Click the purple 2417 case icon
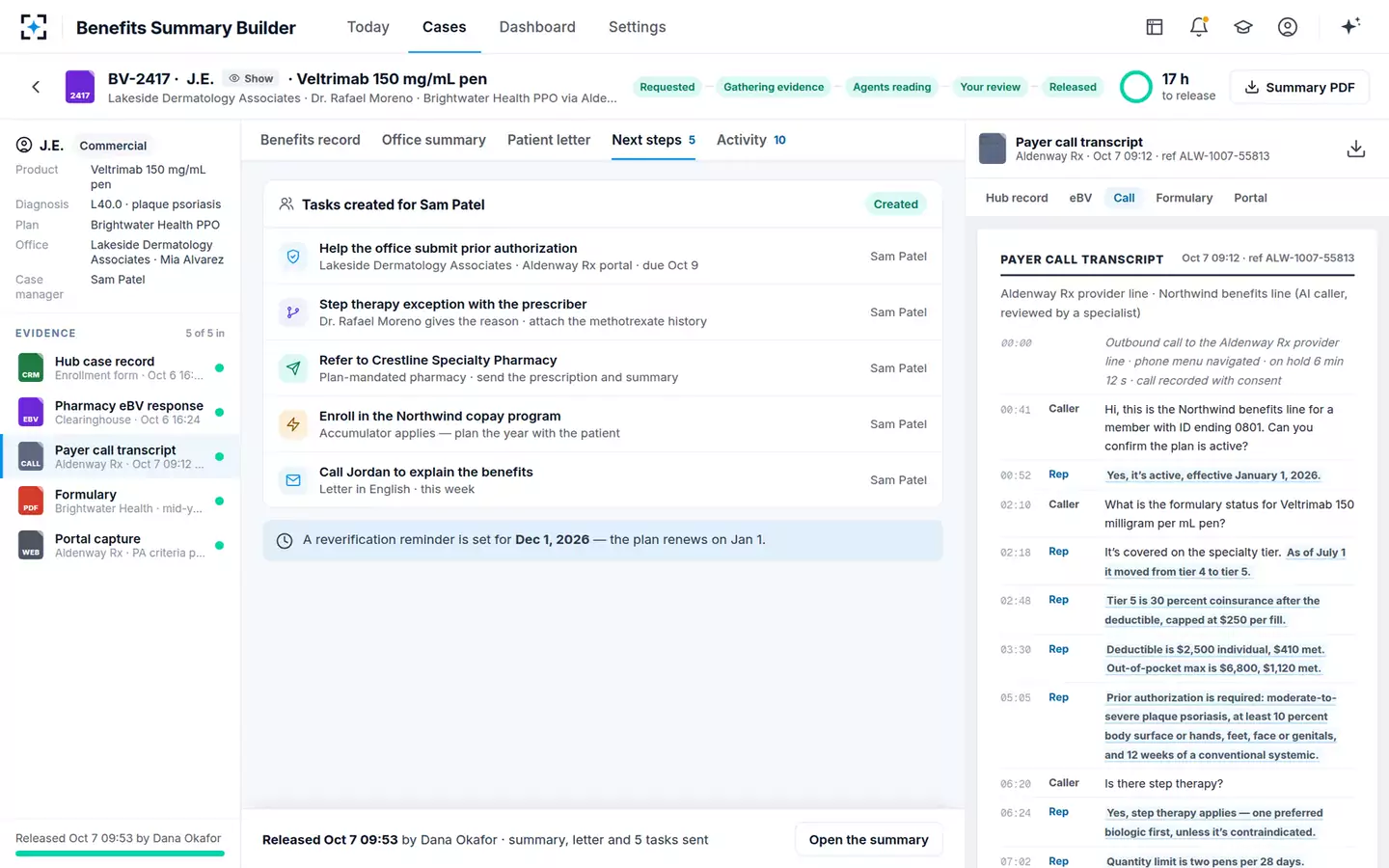The height and width of the screenshot is (868, 1389). tap(80, 87)
